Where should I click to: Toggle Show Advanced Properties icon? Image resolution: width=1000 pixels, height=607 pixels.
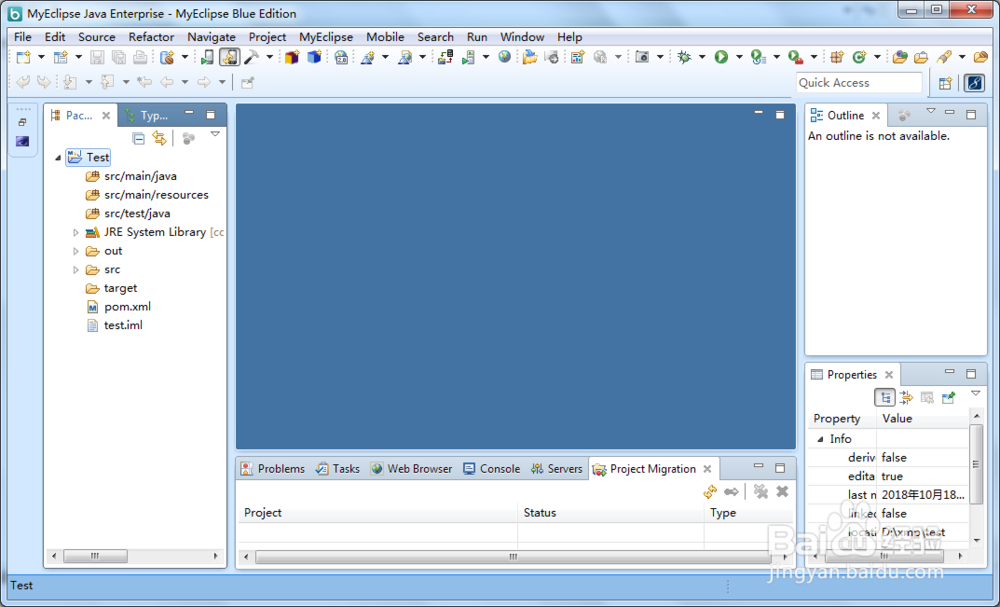click(906, 398)
